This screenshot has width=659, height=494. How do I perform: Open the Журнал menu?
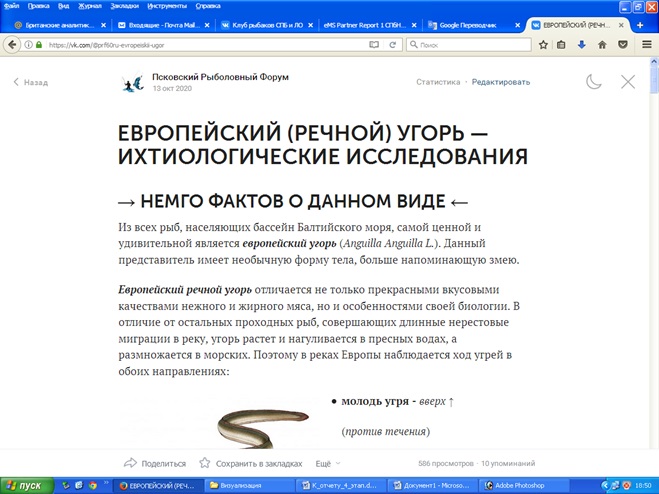point(89,6)
